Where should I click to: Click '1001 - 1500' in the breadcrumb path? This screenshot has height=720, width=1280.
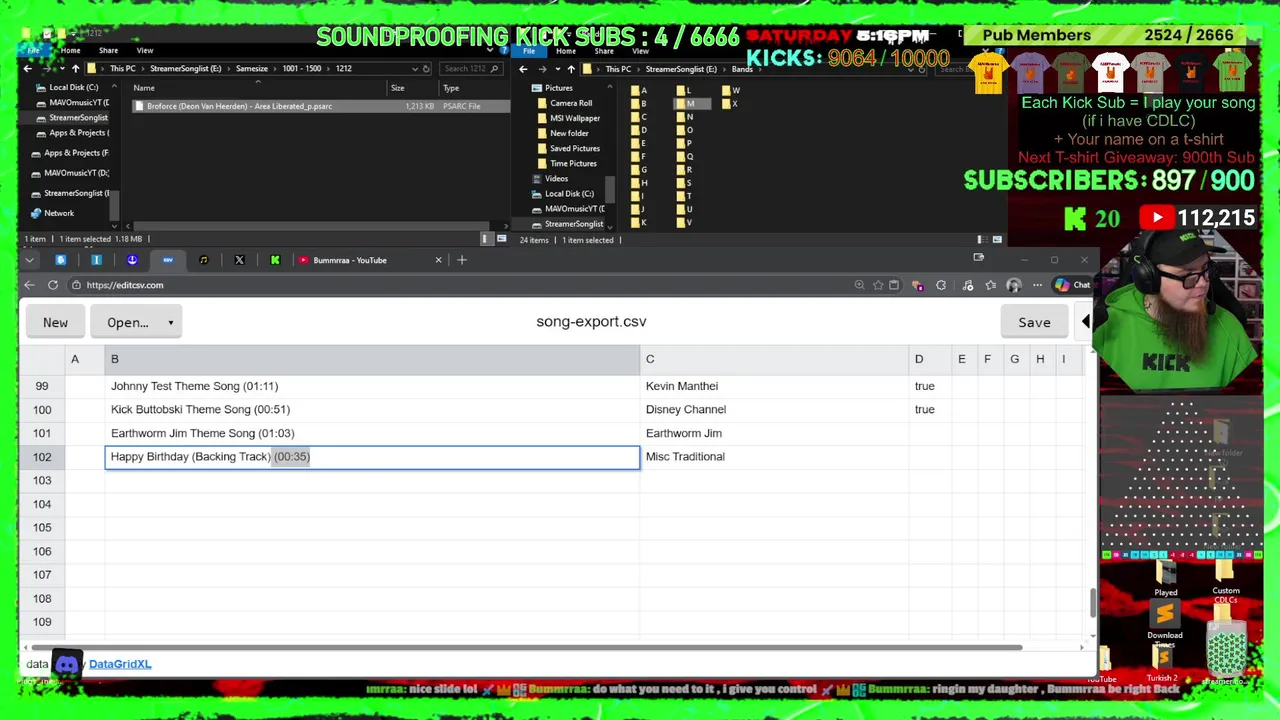(x=302, y=69)
